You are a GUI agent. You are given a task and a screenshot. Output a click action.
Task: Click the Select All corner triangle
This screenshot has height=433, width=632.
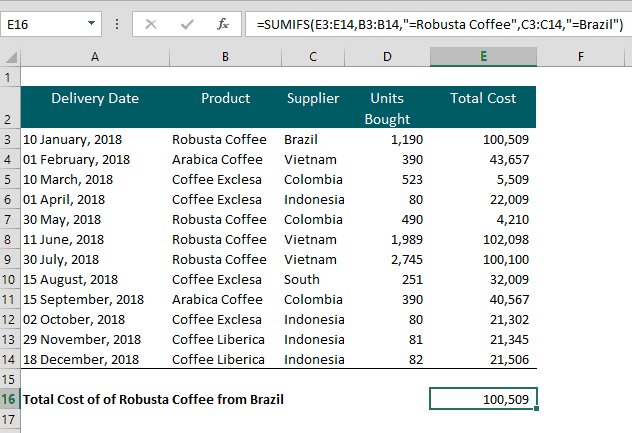click(10, 57)
